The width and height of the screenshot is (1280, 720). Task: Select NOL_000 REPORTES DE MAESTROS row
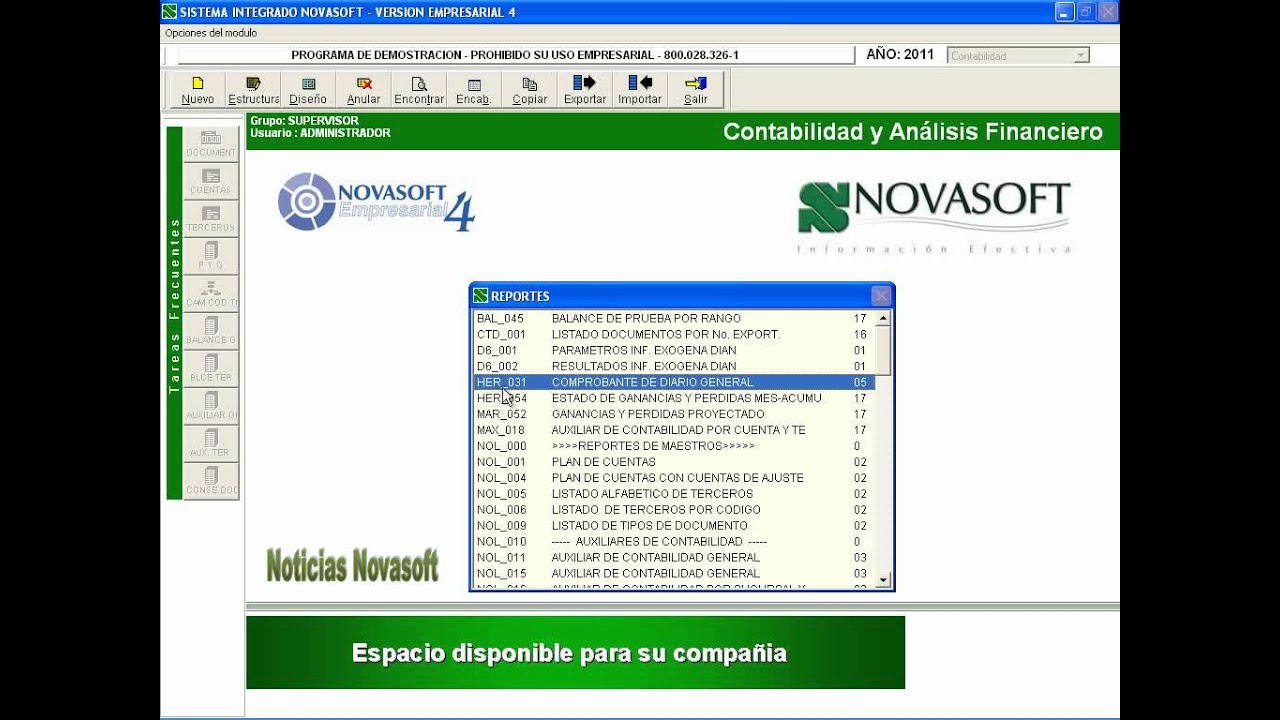coord(674,446)
